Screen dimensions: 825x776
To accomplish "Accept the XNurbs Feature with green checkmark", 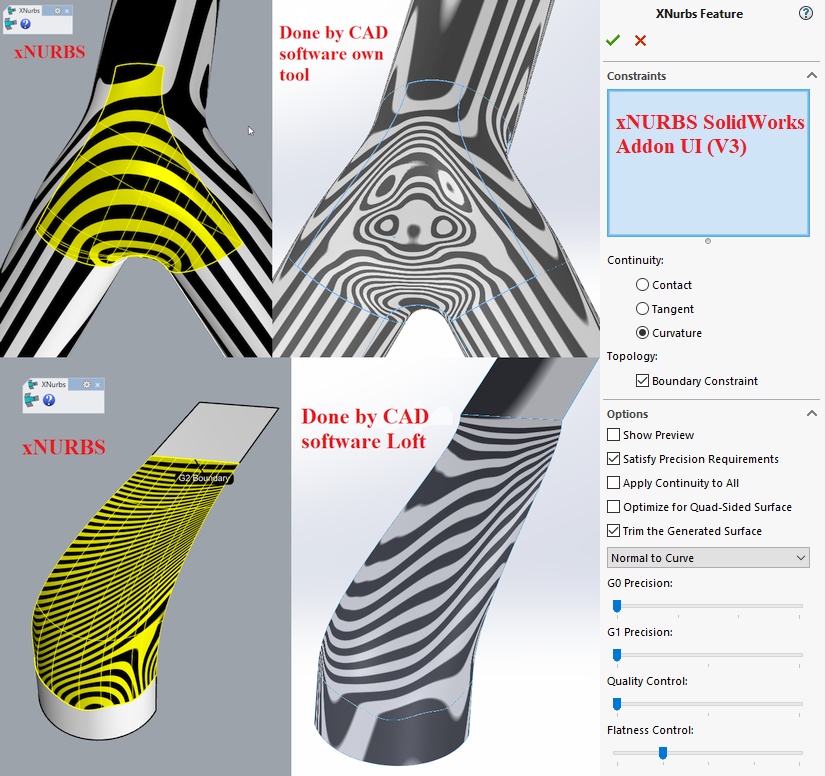I will (613, 41).
